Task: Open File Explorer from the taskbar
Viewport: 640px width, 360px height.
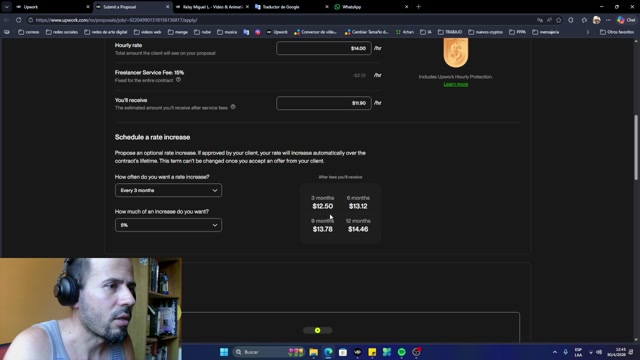Action: [x=313, y=352]
